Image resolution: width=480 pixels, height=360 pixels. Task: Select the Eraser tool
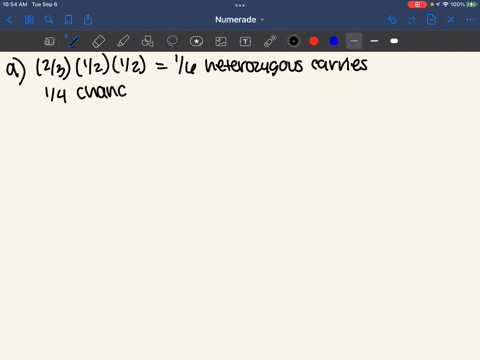click(98, 41)
